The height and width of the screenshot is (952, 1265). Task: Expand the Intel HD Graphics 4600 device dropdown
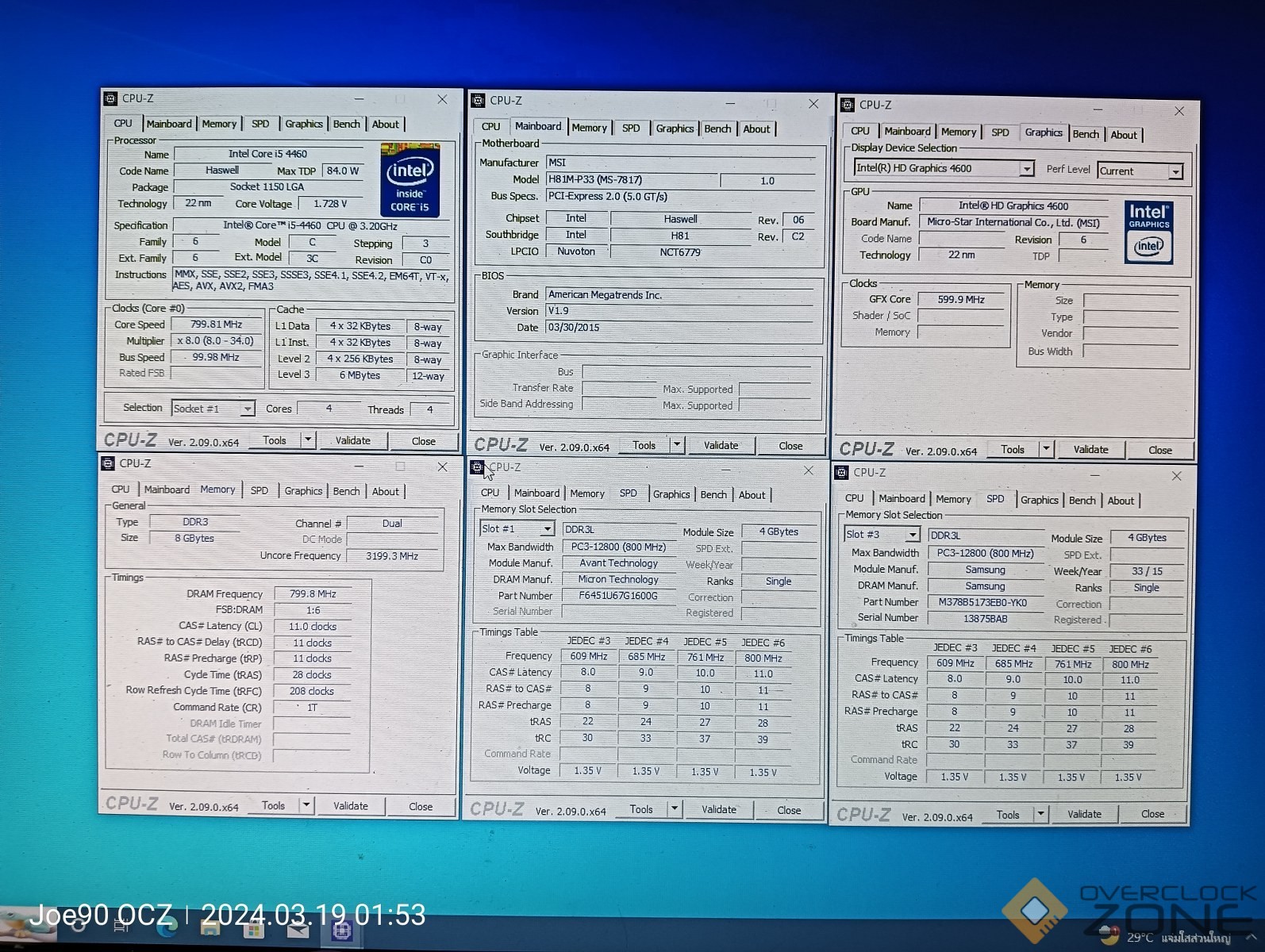click(1026, 169)
